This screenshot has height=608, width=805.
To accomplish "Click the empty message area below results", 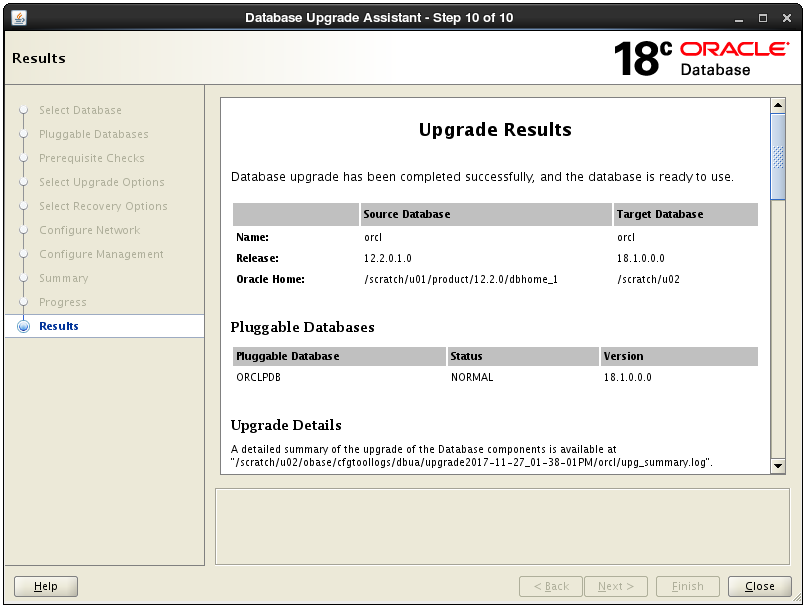I will [502, 527].
